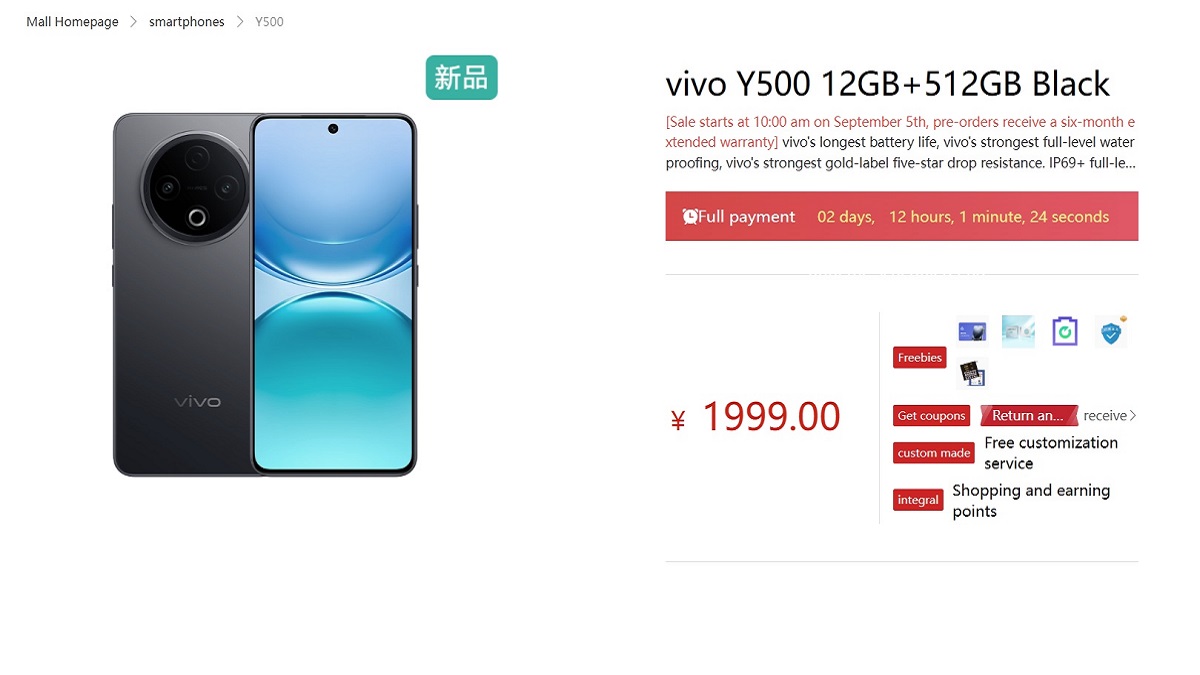The height and width of the screenshot is (675, 1200).
Task: Click the green new-product badge
Action: coord(461,78)
